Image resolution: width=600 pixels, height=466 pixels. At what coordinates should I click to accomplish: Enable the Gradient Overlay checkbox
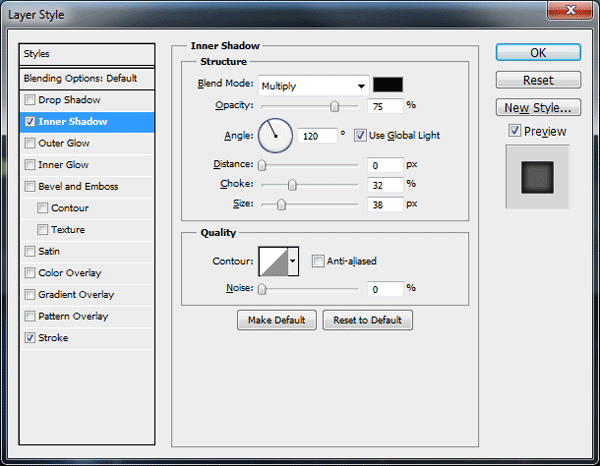pyautogui.click(x=30, y=295)
